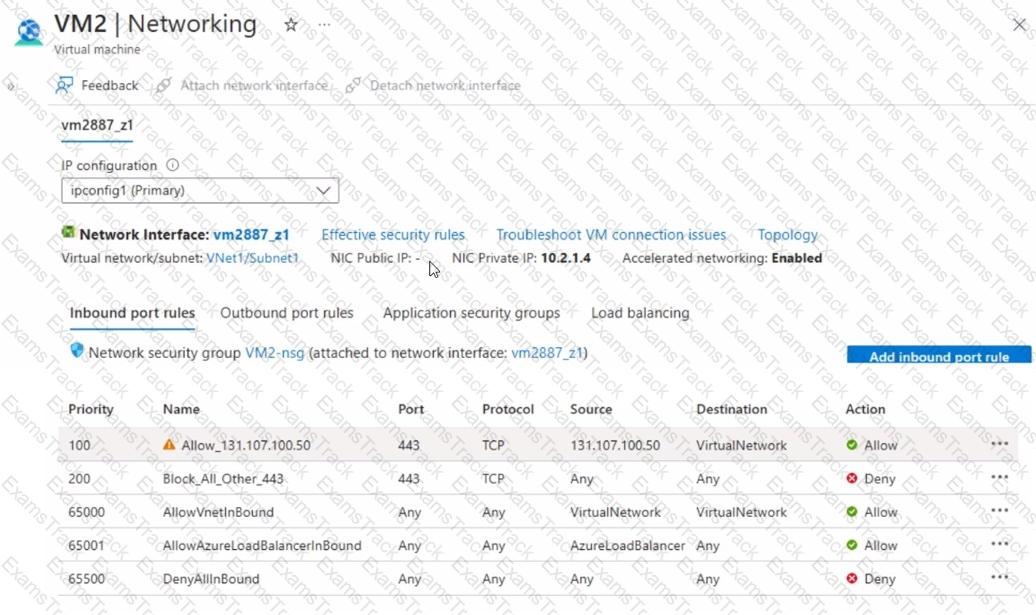1036x615 pixels.
Task: Click the VNet1/Subnet1 link
Action: 252,258
